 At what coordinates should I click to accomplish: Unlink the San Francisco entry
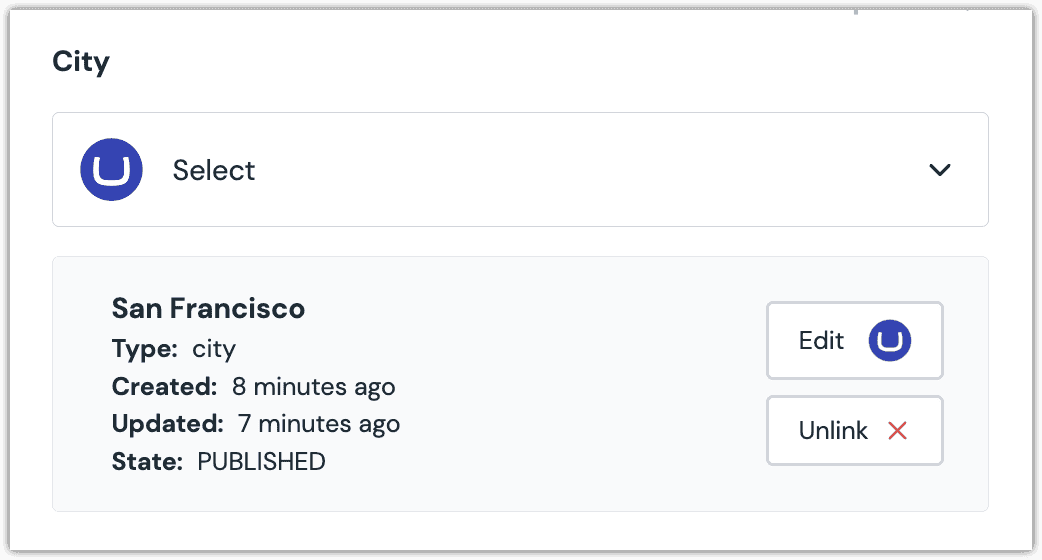855,430
